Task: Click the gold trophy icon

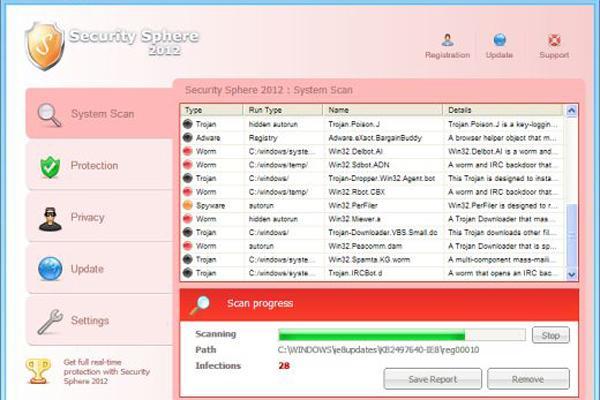Action: point(38,371)
